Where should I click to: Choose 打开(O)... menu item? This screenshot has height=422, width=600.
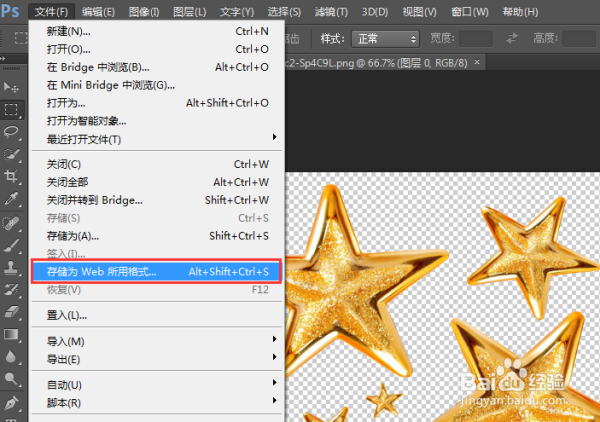[x=157, y=49]
